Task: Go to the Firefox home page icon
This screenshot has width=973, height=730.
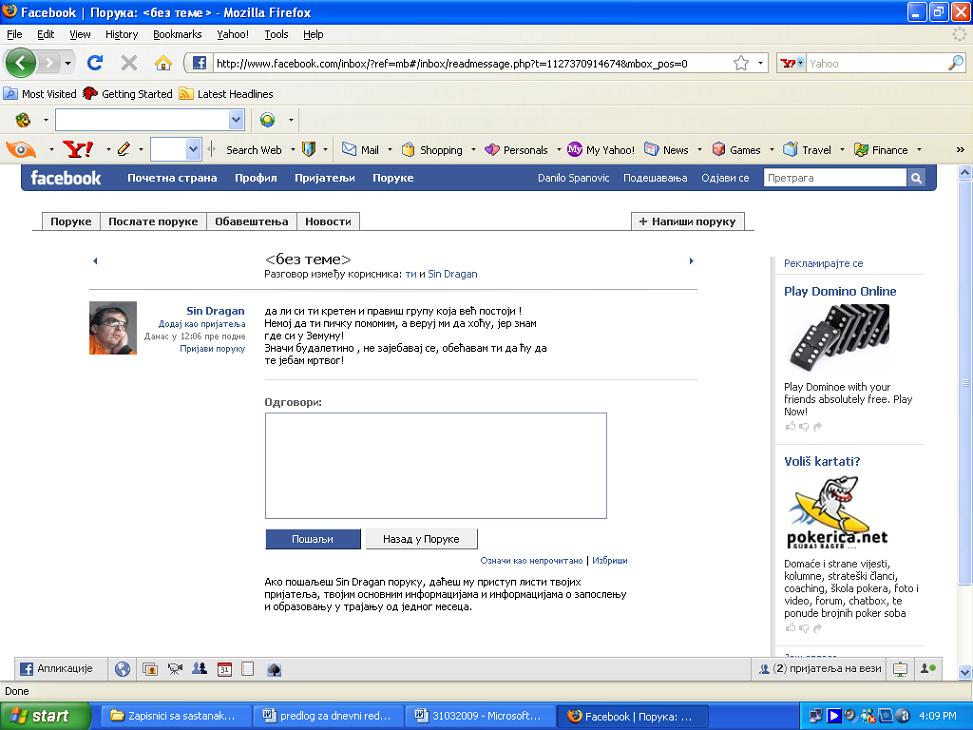Action: point(163,63)
